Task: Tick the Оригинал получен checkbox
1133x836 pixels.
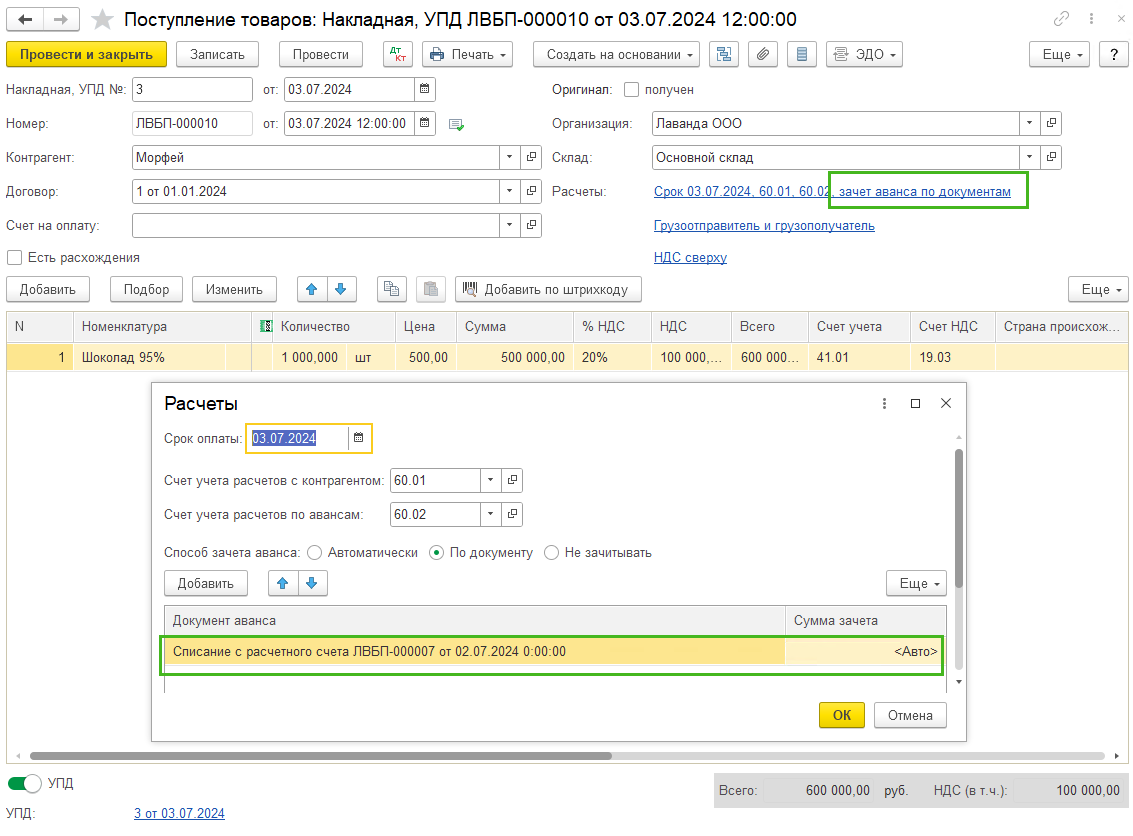Action: [x=632, y=90]
